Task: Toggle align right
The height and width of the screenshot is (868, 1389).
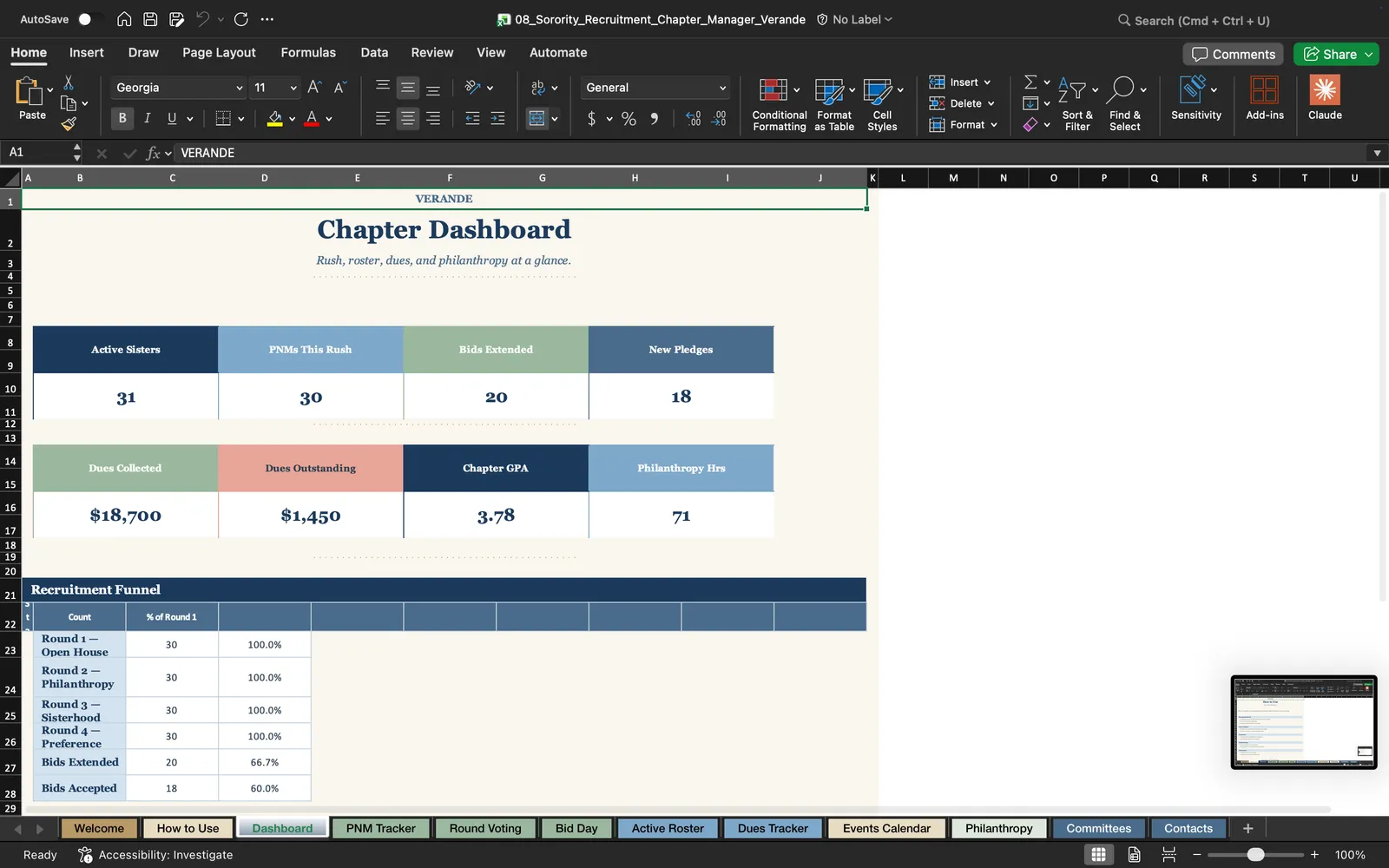Action: 433,118
